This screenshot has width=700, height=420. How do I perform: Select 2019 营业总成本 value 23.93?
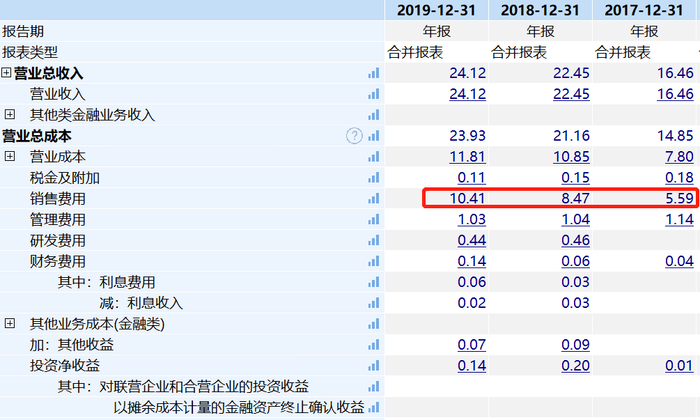point(467,136)
